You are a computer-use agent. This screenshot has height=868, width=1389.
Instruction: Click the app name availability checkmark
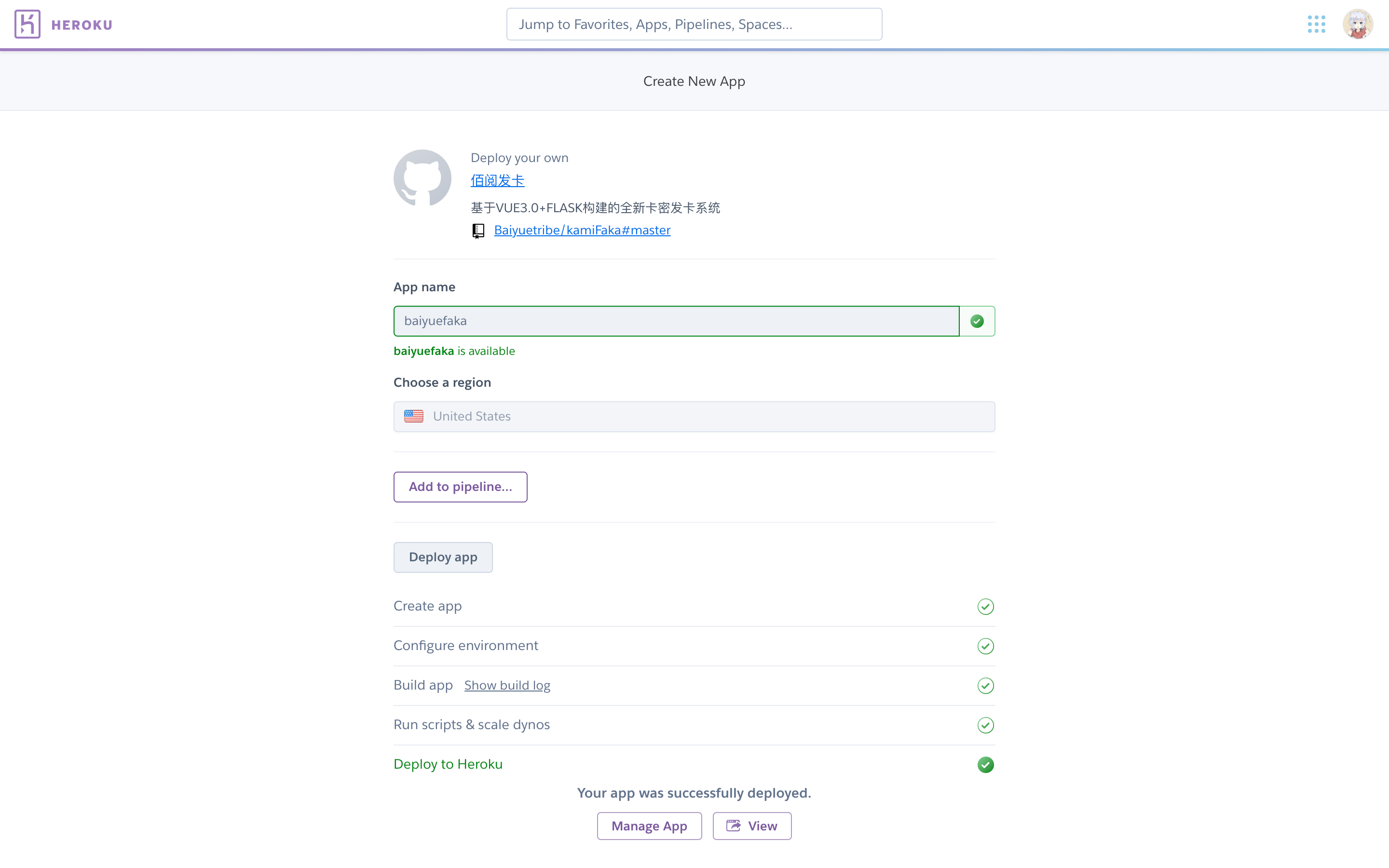(x=977, y=322)
